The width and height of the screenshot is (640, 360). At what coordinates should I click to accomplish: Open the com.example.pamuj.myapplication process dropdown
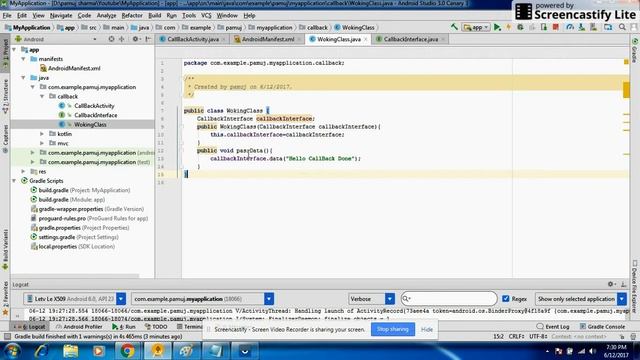click(202, 299)
